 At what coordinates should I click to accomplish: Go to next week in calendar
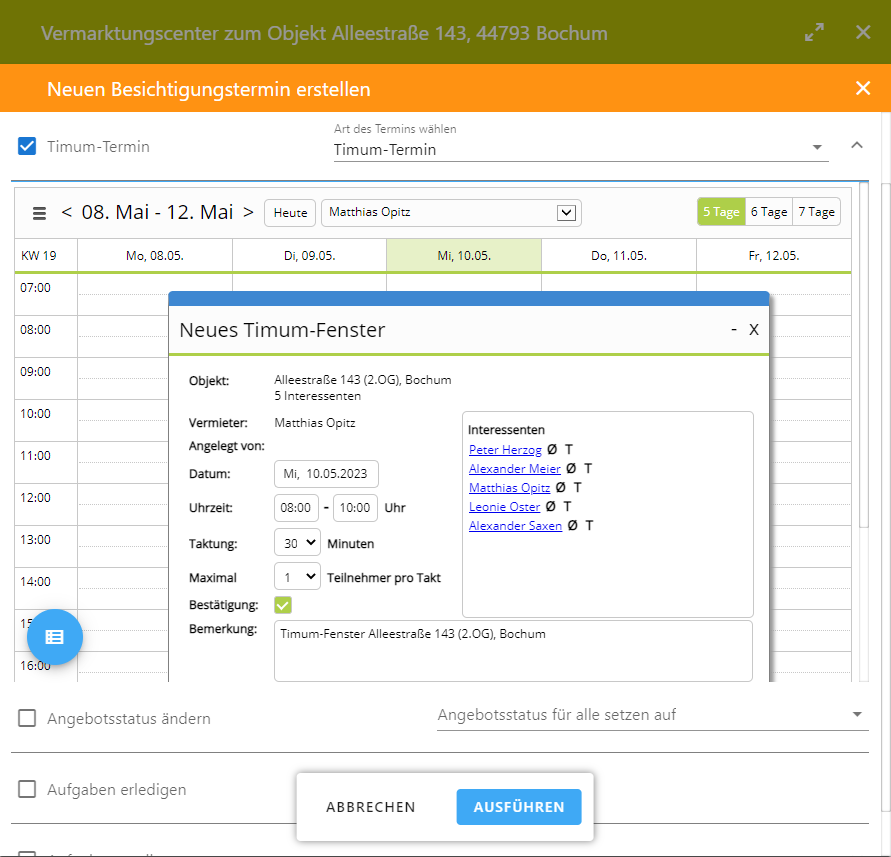[248, 212]
